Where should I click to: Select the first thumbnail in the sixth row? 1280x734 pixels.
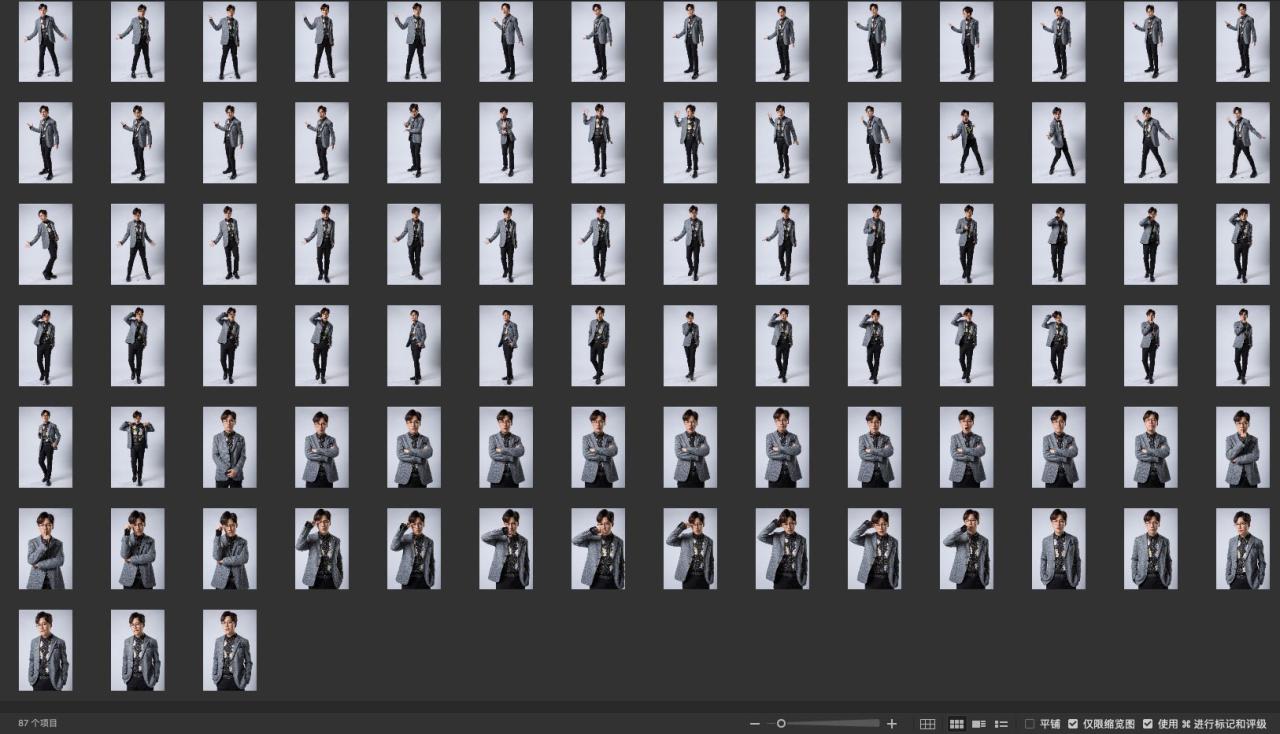coord(45,549)
